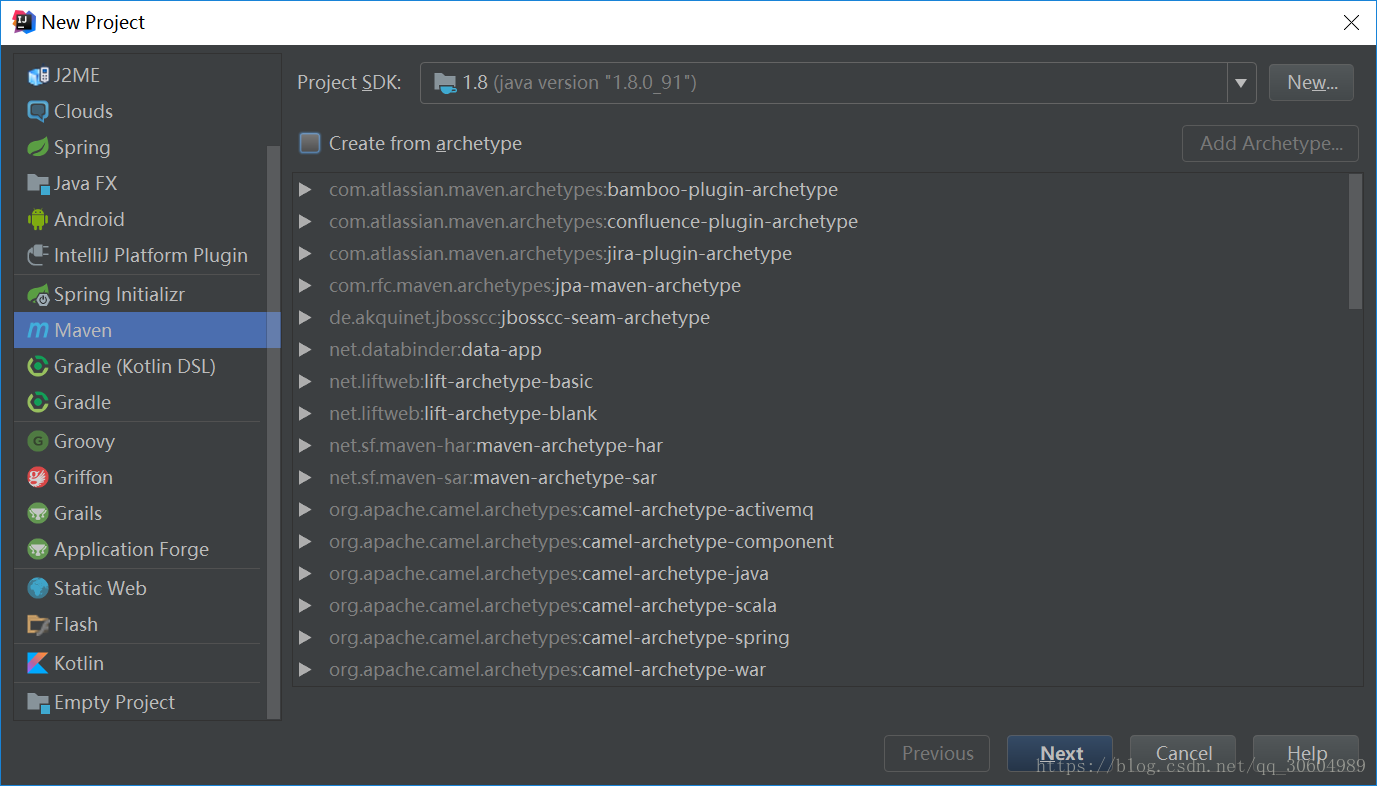Expand jira-plugin-archetype node

(x=306, y=254)
